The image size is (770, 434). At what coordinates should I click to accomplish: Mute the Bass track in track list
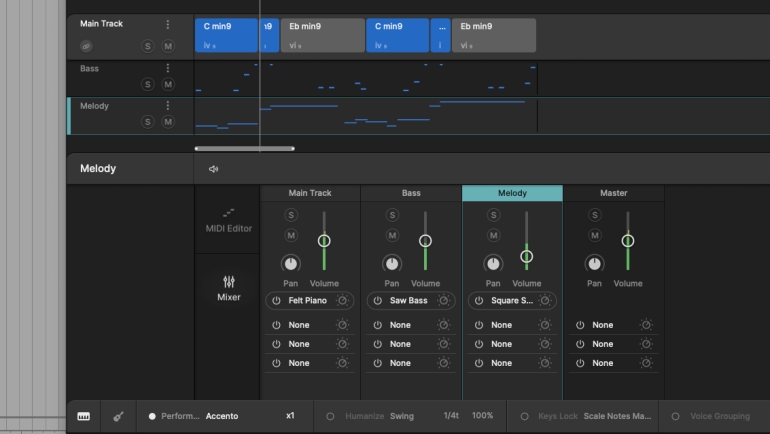[168, 84]
